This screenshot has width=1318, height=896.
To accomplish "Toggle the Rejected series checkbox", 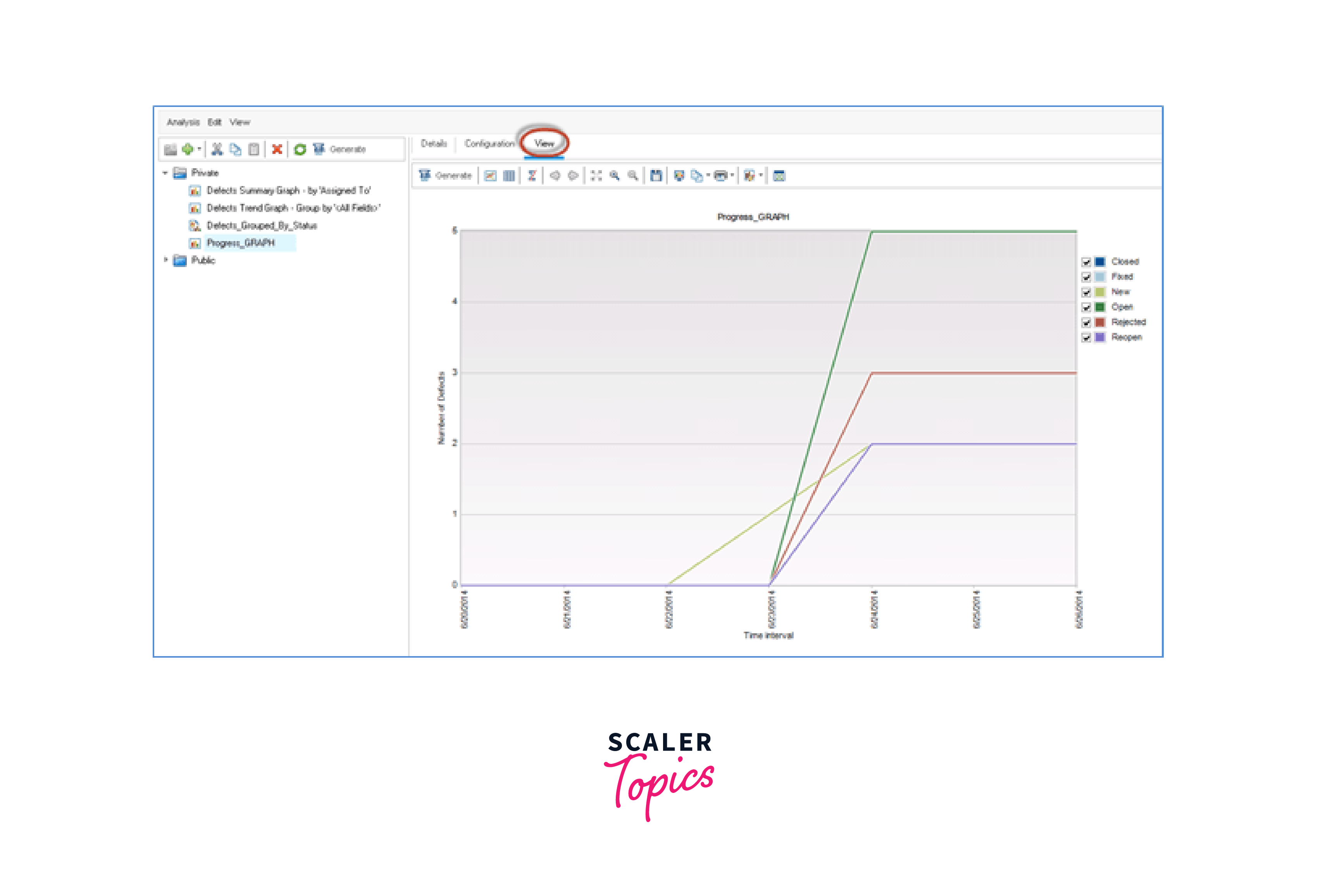I will coord(1086,322).
